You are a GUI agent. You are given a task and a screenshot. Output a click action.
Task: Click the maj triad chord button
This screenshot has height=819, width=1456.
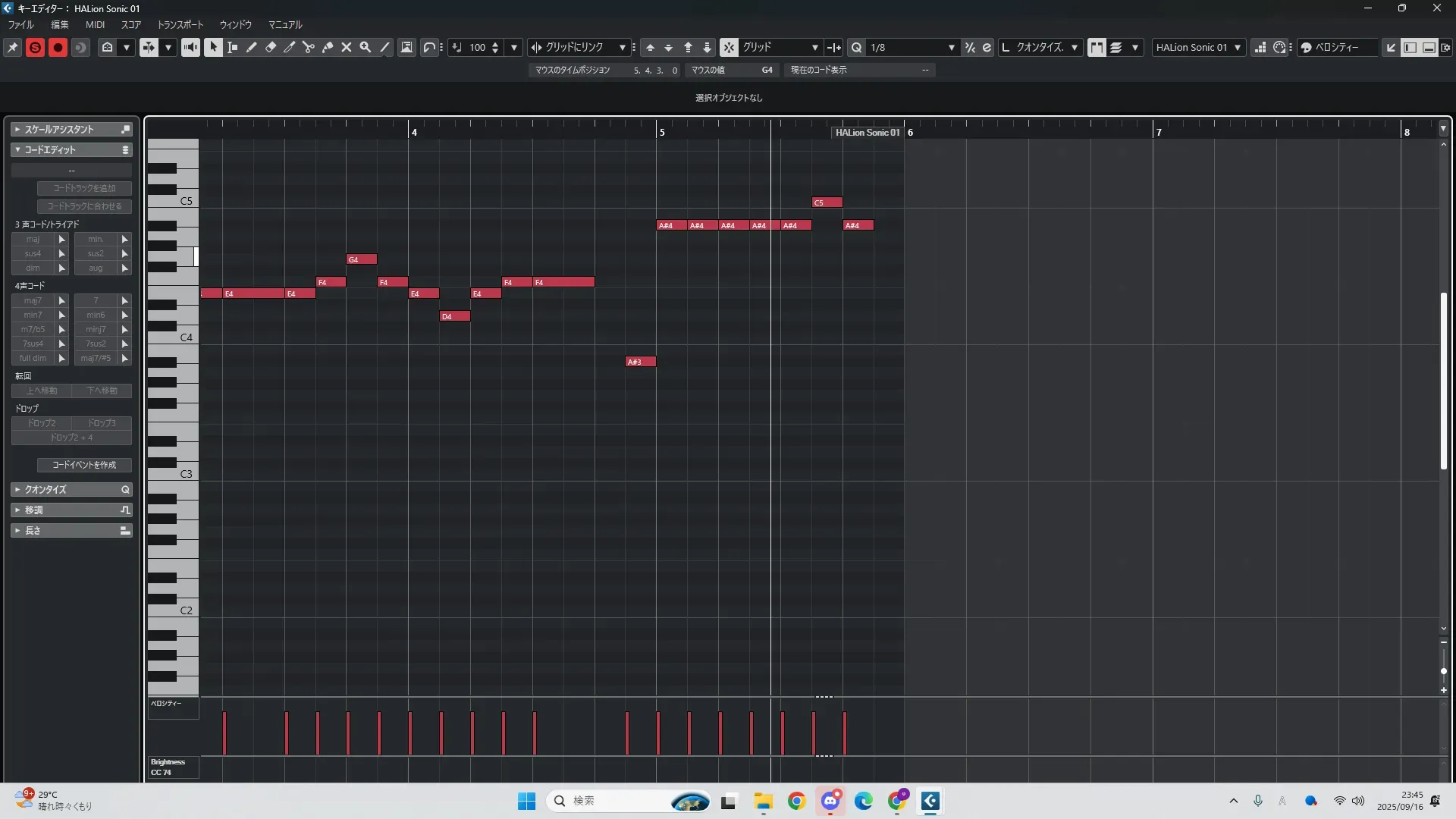(x=33, y=239)
